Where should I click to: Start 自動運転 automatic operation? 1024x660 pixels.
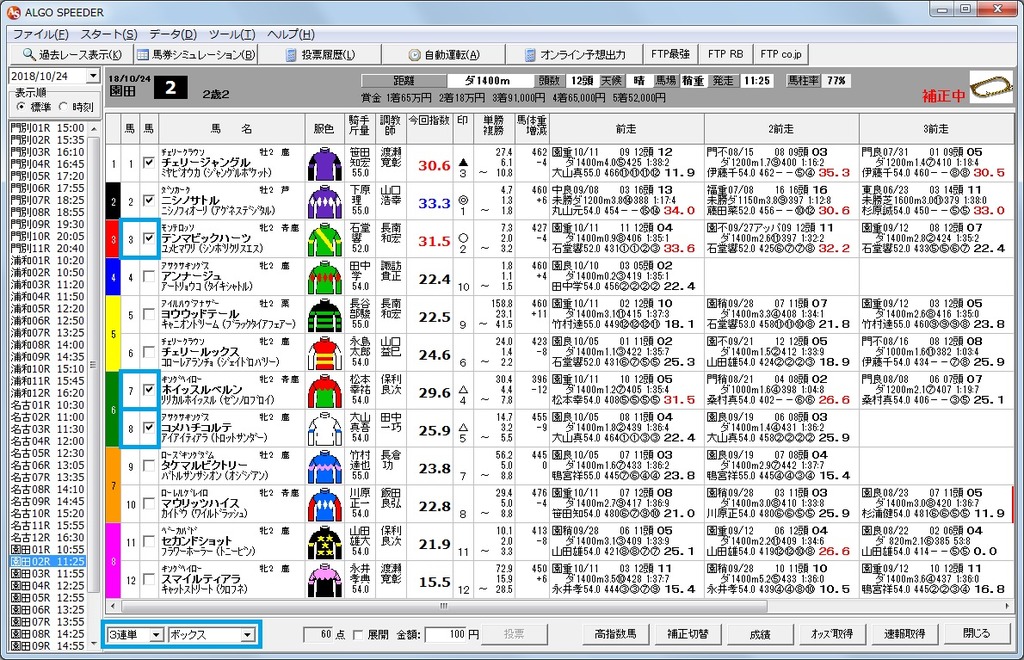pyautogui.click(x=444, y=55)
